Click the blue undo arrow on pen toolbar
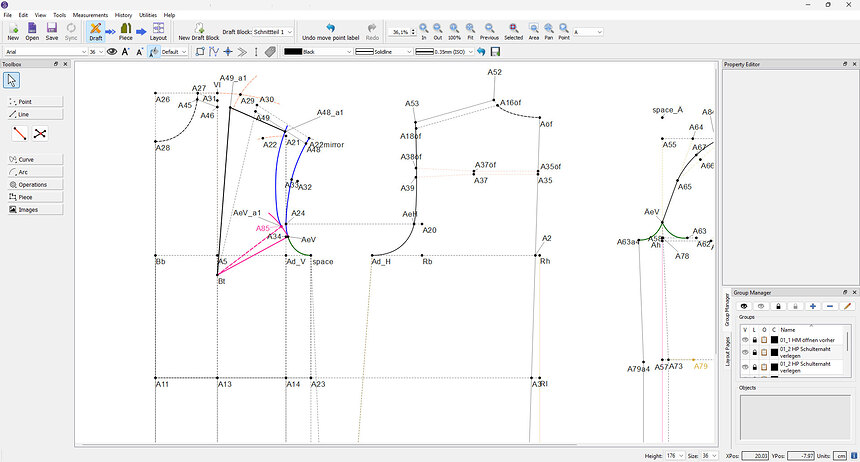 [x=481, y=52]
